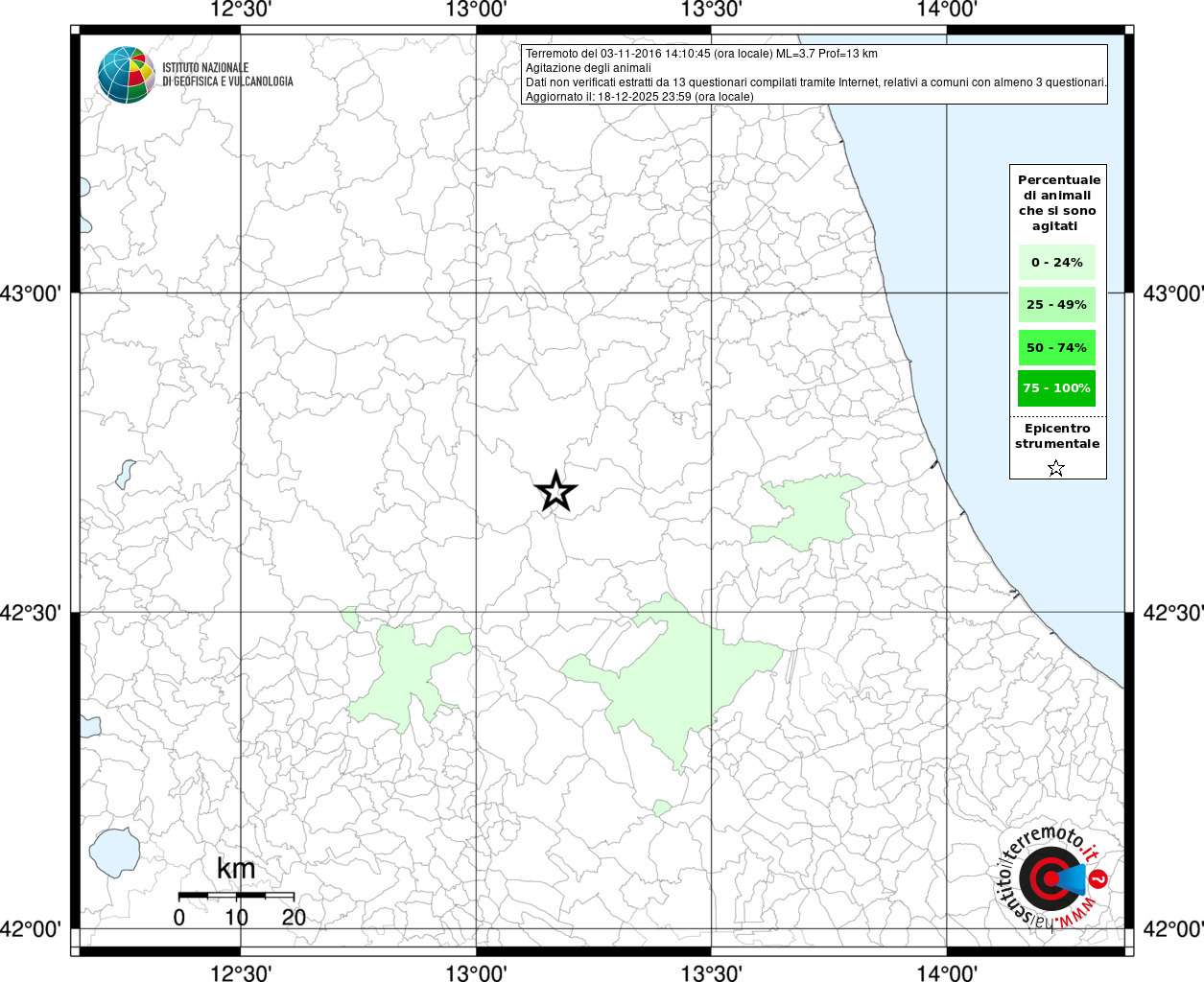The width and height of the screenshot is (1204, 982).
Task: Click the 'Agitazione degli animali' line
Action: tap(588, 68)
